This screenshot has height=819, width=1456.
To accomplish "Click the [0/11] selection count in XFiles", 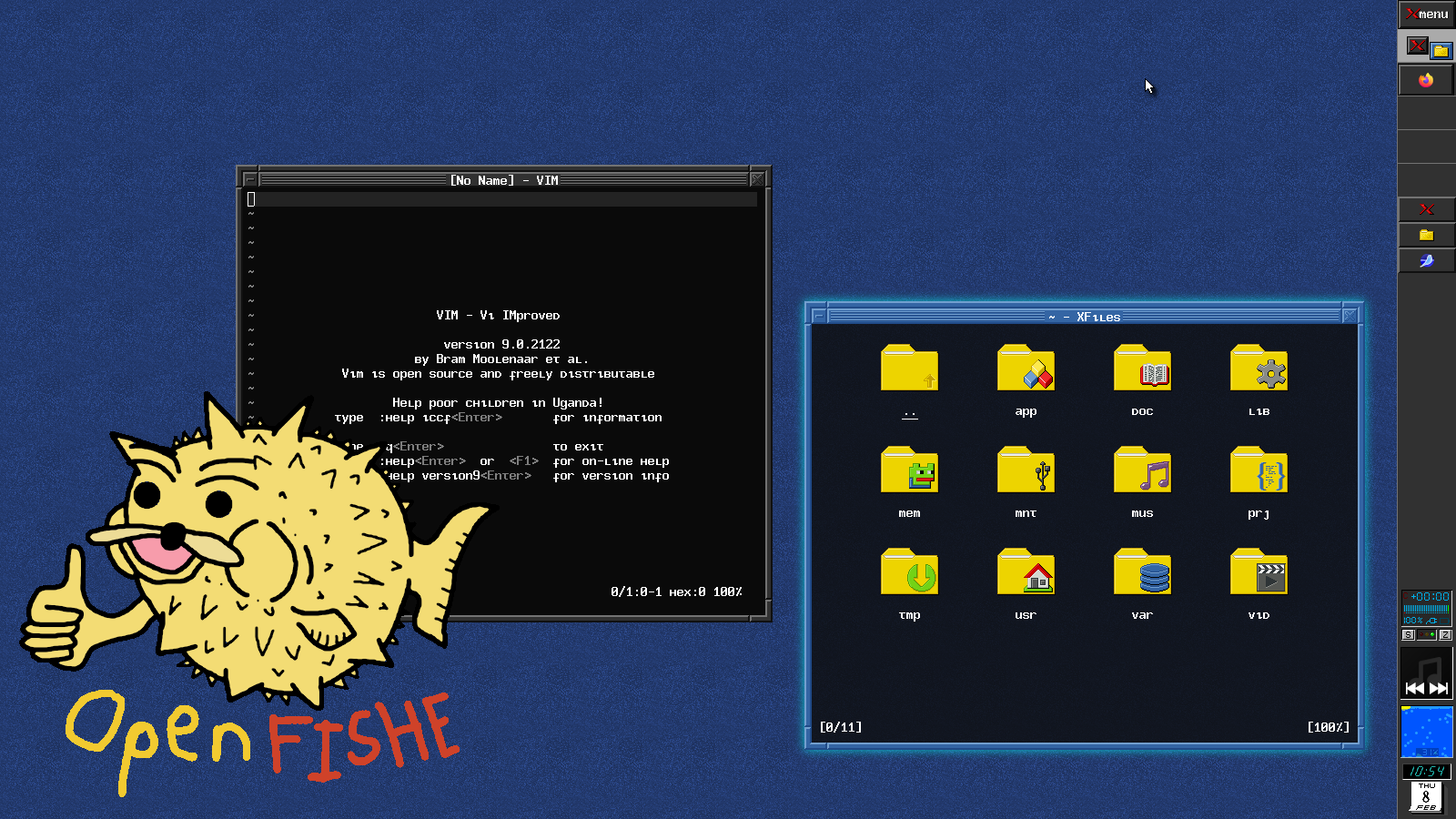I will tap(840, 727).
